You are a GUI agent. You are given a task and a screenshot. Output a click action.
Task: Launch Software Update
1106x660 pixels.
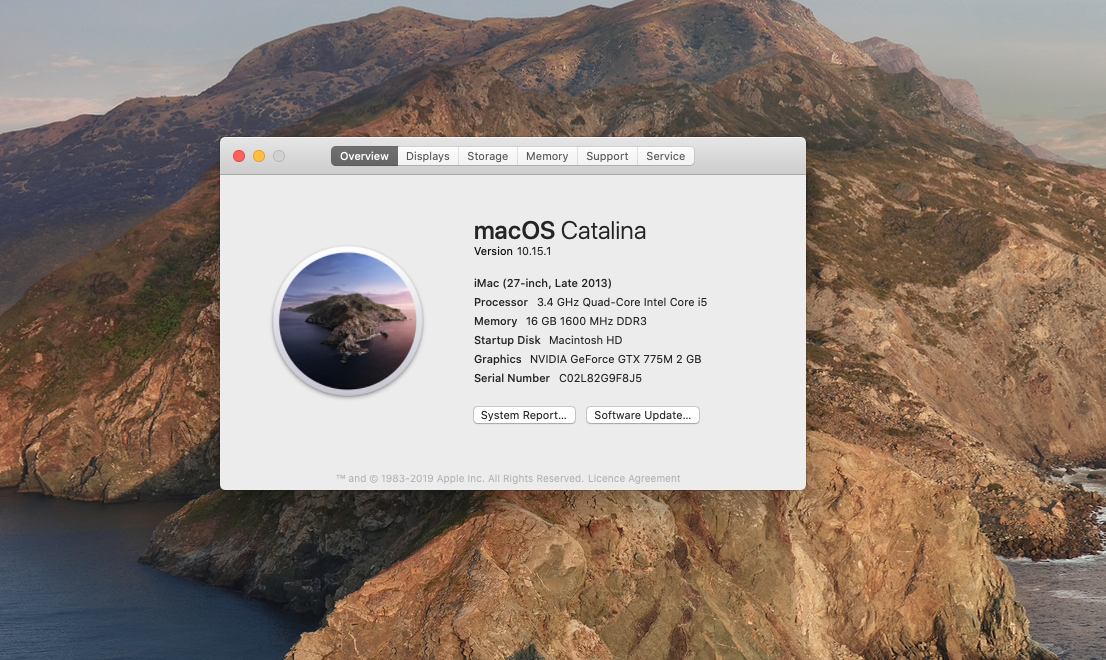point(643,415)
